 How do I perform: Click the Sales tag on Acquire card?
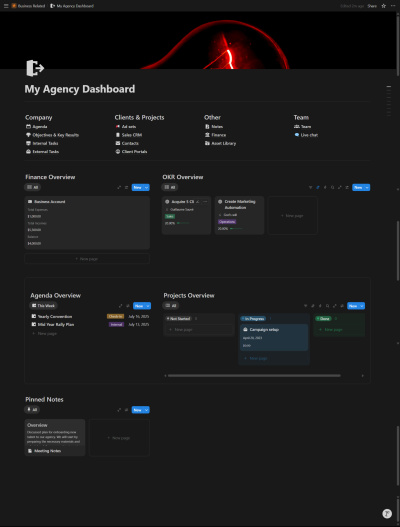170,216
